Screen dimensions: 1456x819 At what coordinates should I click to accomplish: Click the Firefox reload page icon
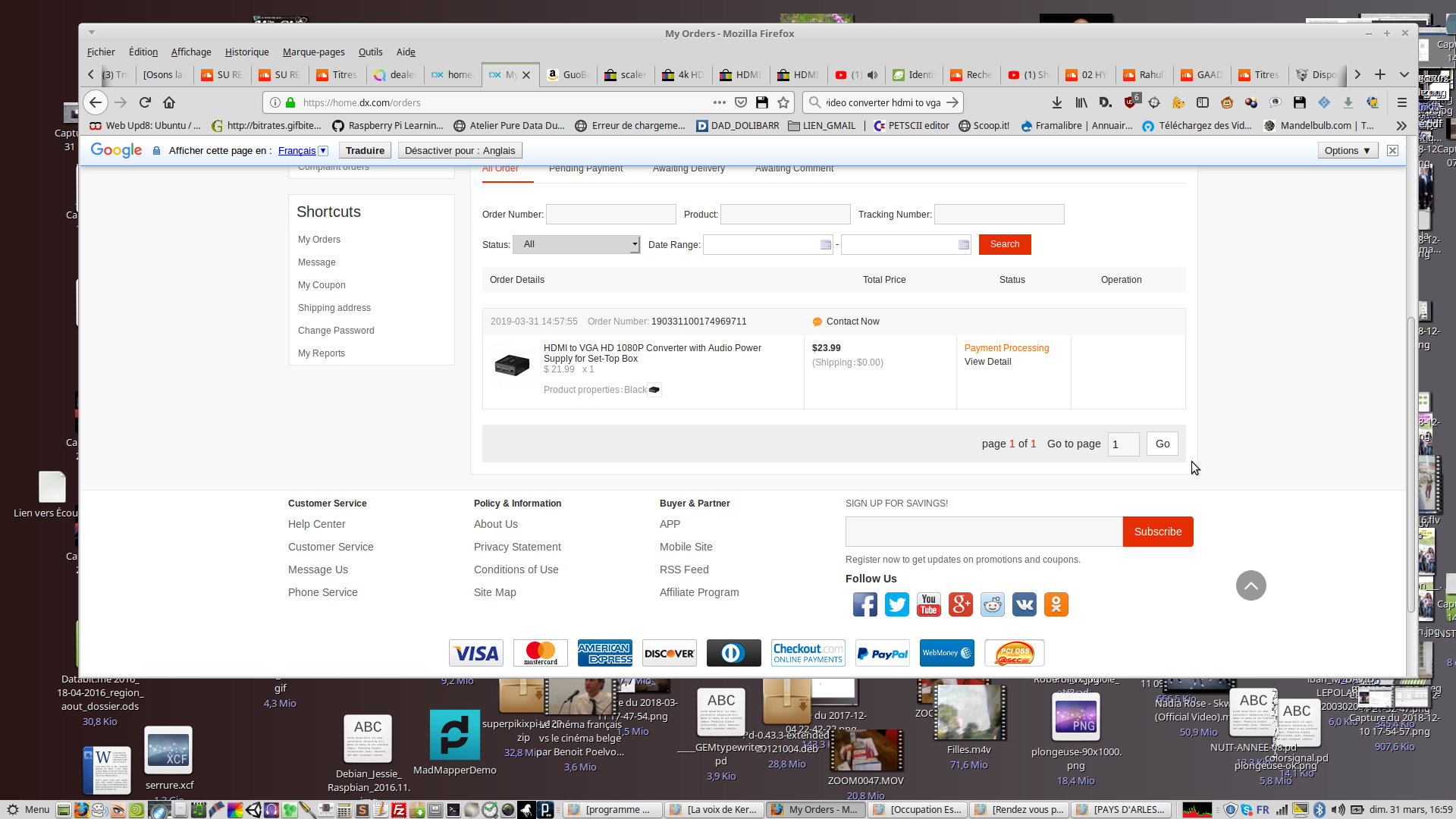point(145,102)
